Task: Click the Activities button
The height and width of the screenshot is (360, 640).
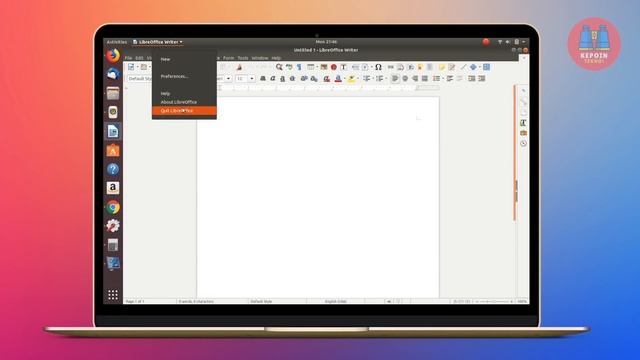Action: (x=117, y=42)
